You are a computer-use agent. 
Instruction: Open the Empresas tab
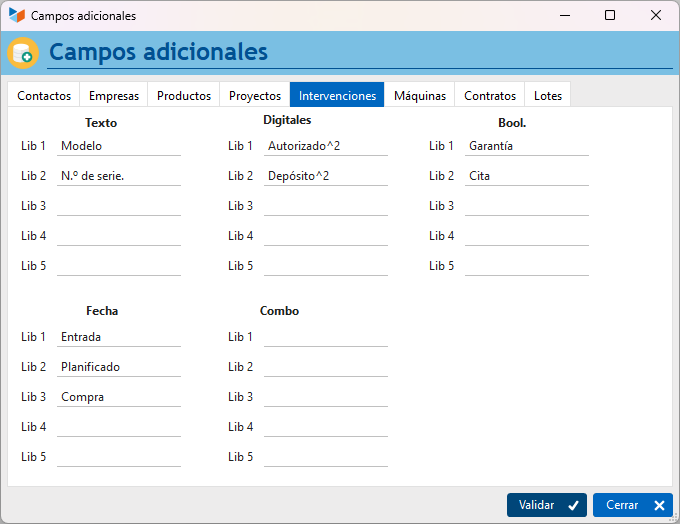(x=114, y=95)
